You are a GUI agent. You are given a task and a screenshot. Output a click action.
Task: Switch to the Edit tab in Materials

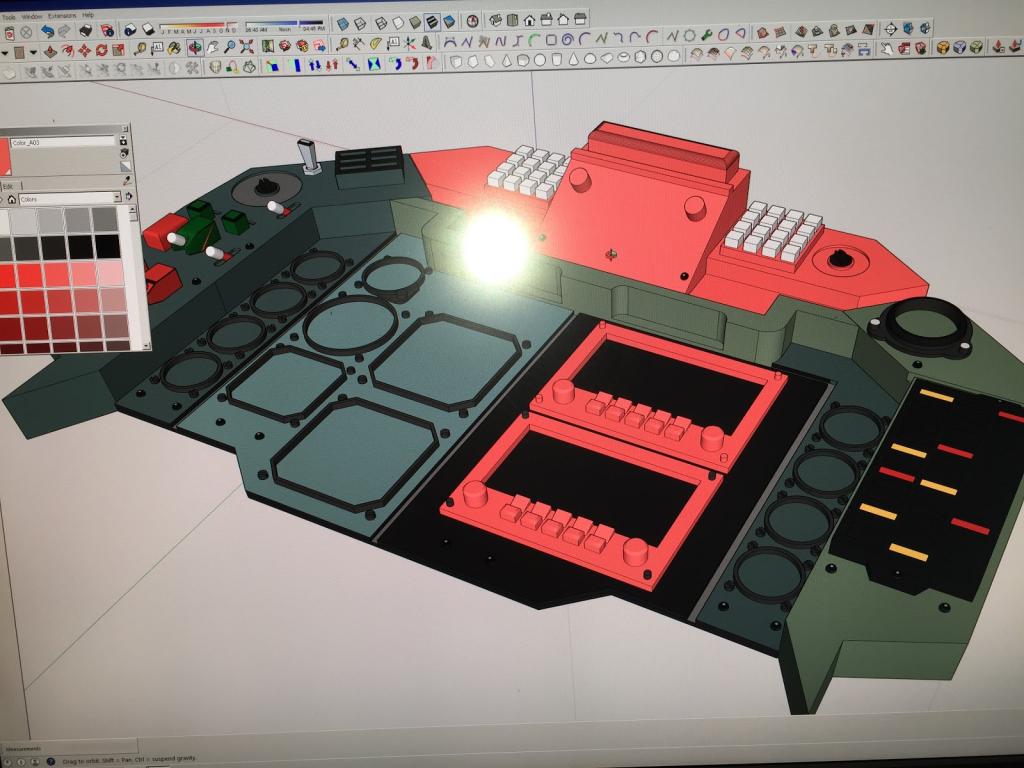pos(9,186)
